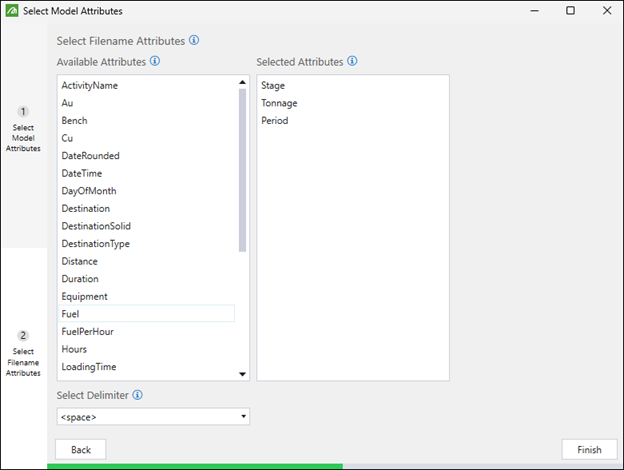Select Destination attribute
Image resolution: width=624 pixels, height=470 pixels.
[146, 209]
